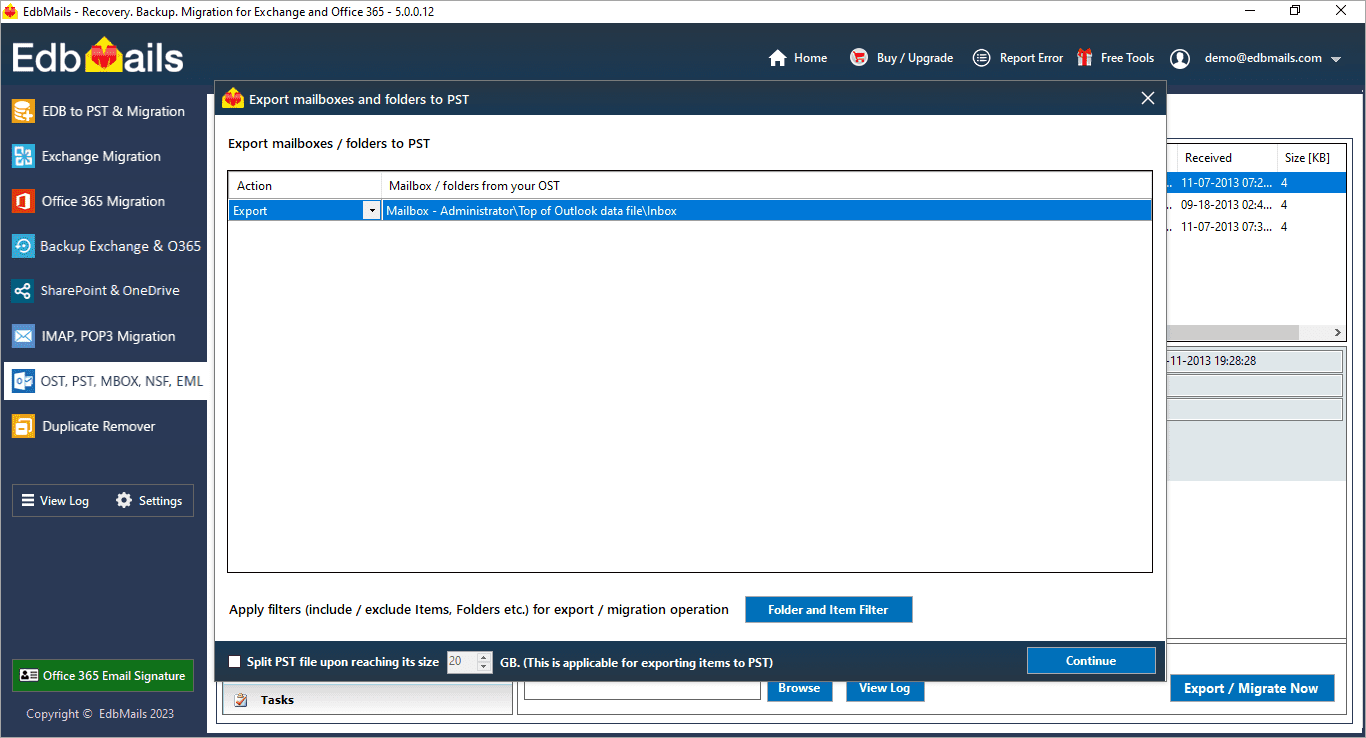Screen dimensions: 1366x738
Task: Click the Settings gear icon
Action: (124, 501)
